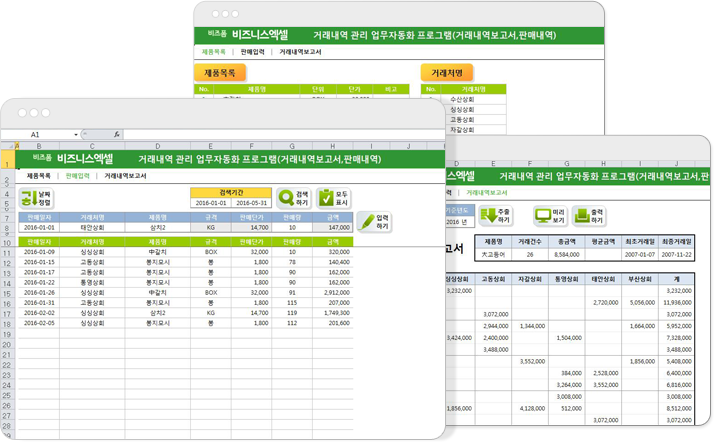Viewport: 714px width, 442px height.
Task: Click the formula bar input area
Action: (282, 134)
